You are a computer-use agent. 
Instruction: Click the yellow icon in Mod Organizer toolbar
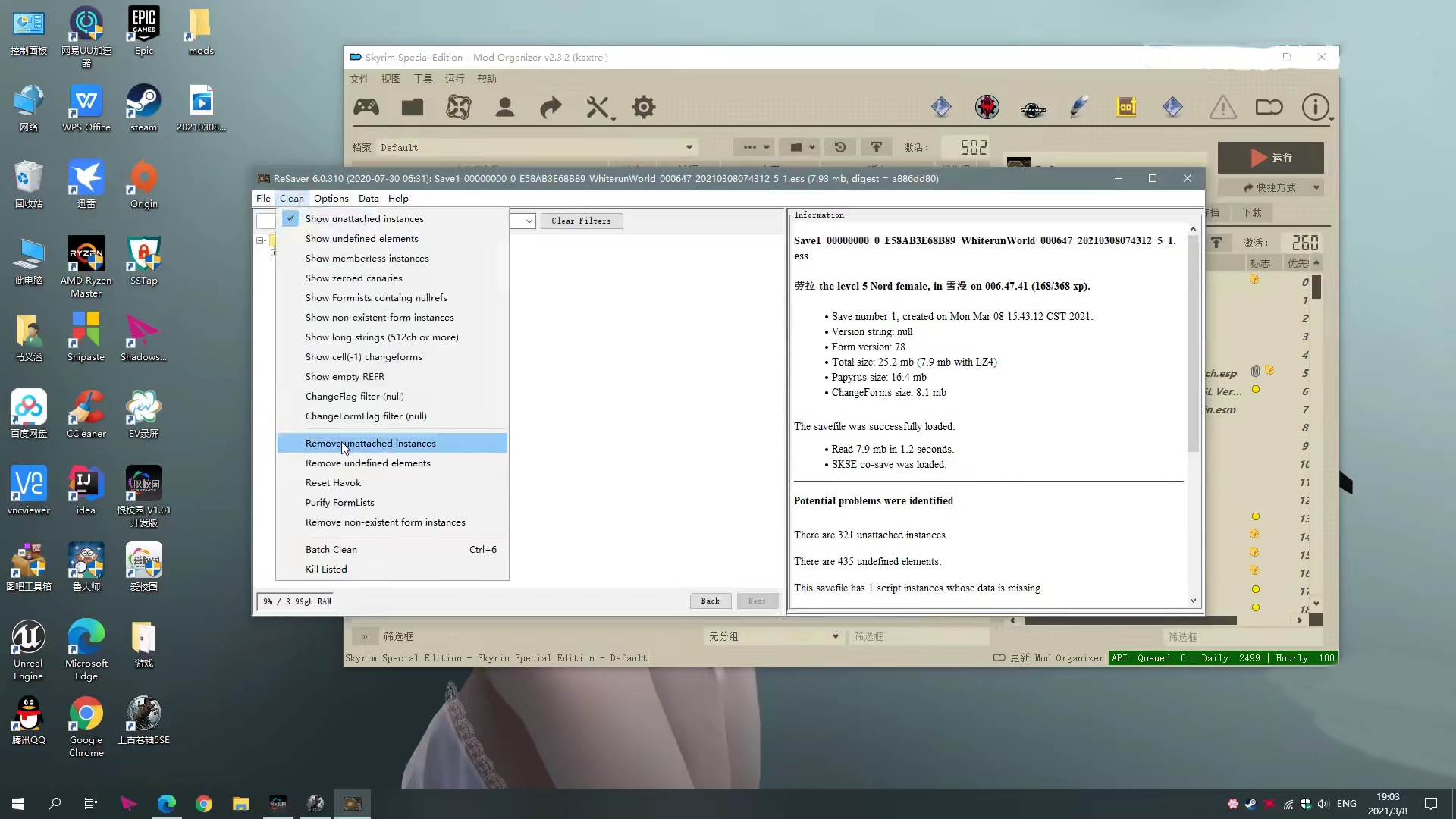pyautogui.click(x=1126, y=107)
